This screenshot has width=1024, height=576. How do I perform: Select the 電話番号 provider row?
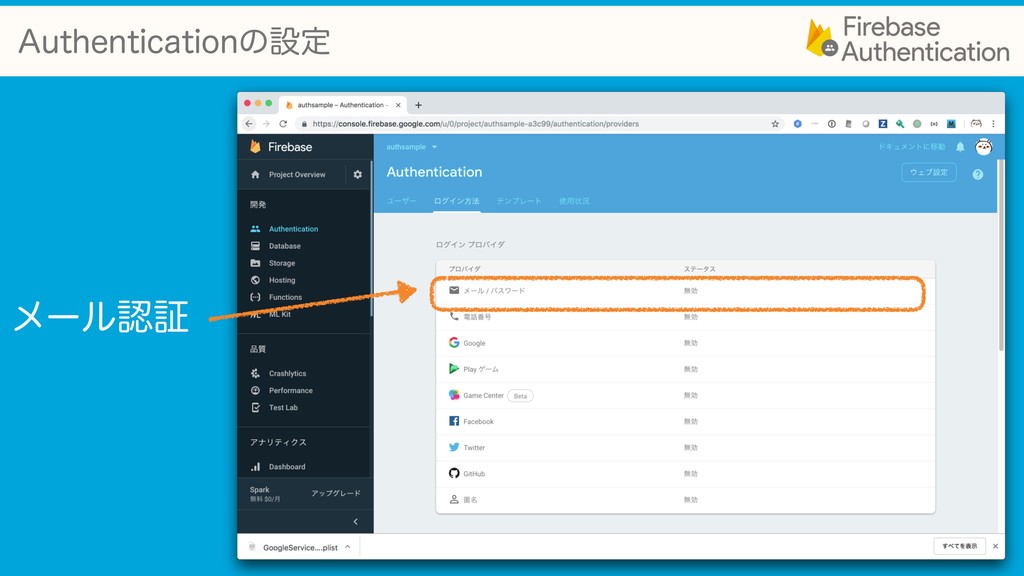click(685, 317)
